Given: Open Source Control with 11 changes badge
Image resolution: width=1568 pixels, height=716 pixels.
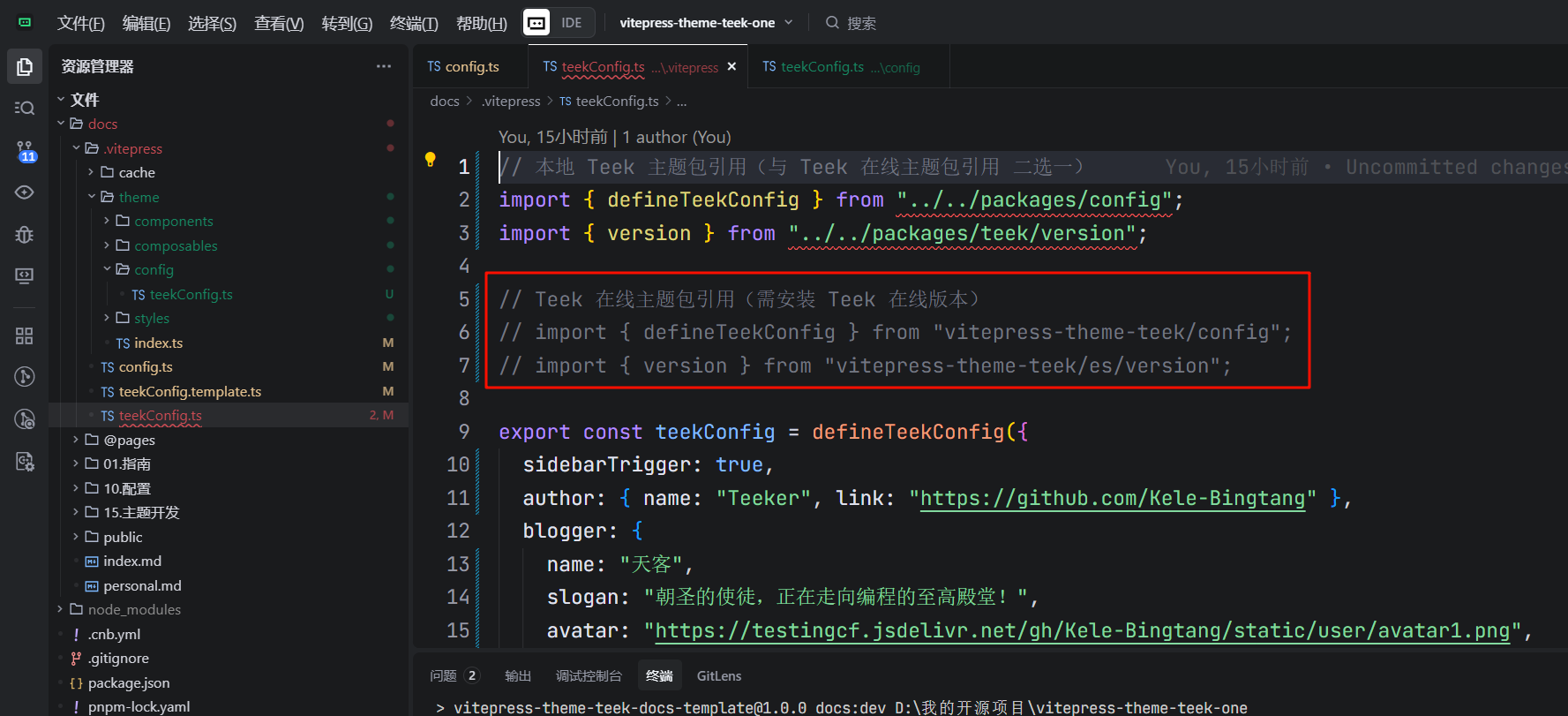Looking at the screenshot, I should [25, 150].
